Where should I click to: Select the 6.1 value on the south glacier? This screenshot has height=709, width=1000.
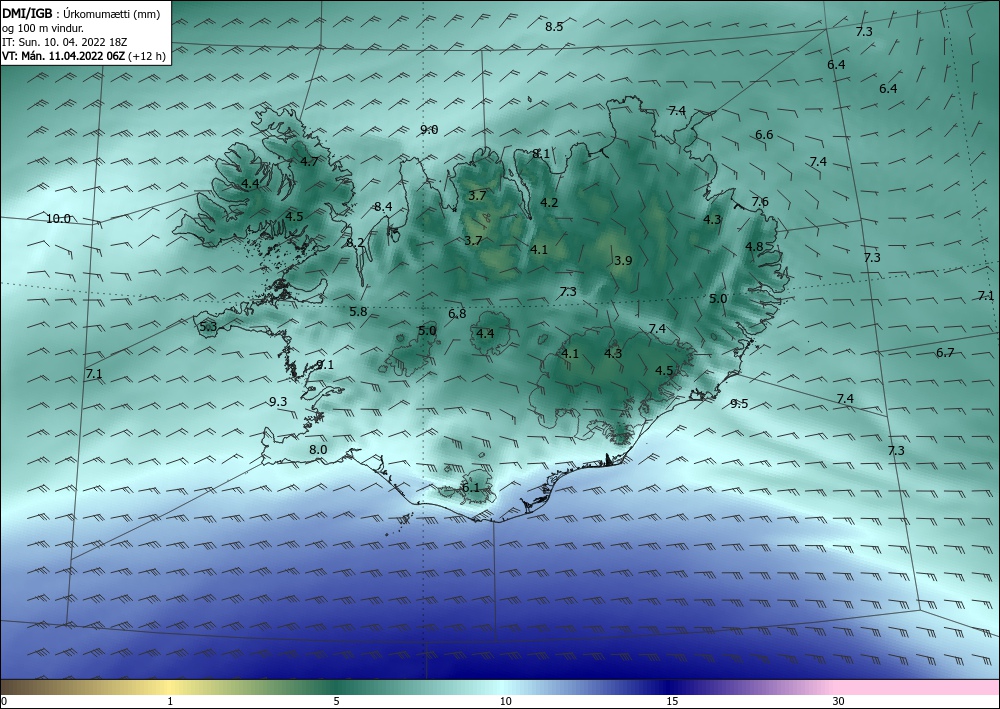(470, 488)
